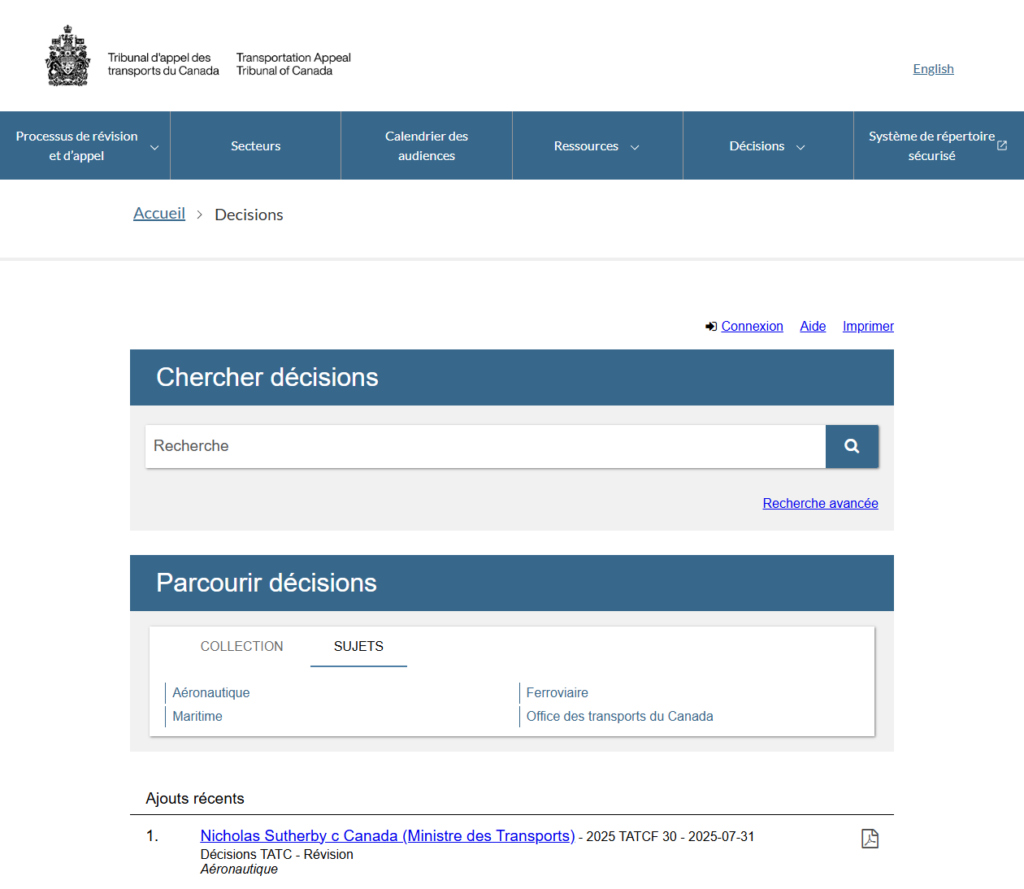Click the Imprimer print link
The height and width of the screenshot is (889, 1024).
[x=868, y=327]
